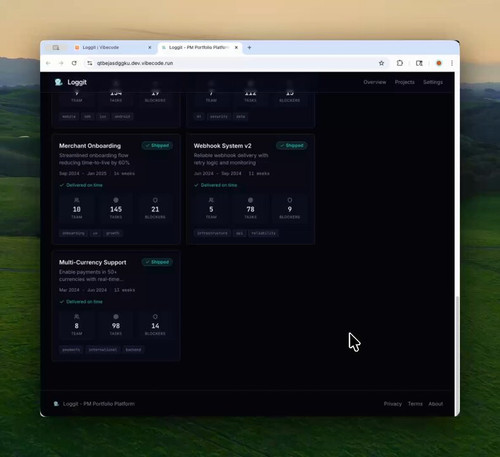Close the Loggit | Vibecode tab
The width and height of the screenshot is (500, 457).
click(150, 47)
